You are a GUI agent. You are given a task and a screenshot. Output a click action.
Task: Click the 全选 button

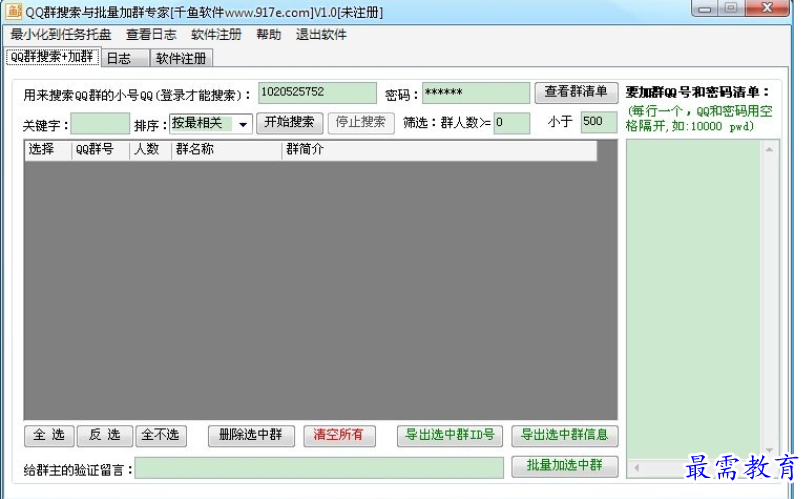(x=49, y=436)
